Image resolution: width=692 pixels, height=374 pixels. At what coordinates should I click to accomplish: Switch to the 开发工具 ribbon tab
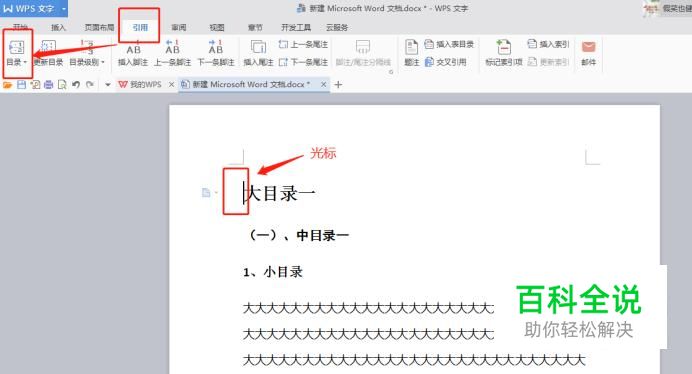(x=296, y=27)
